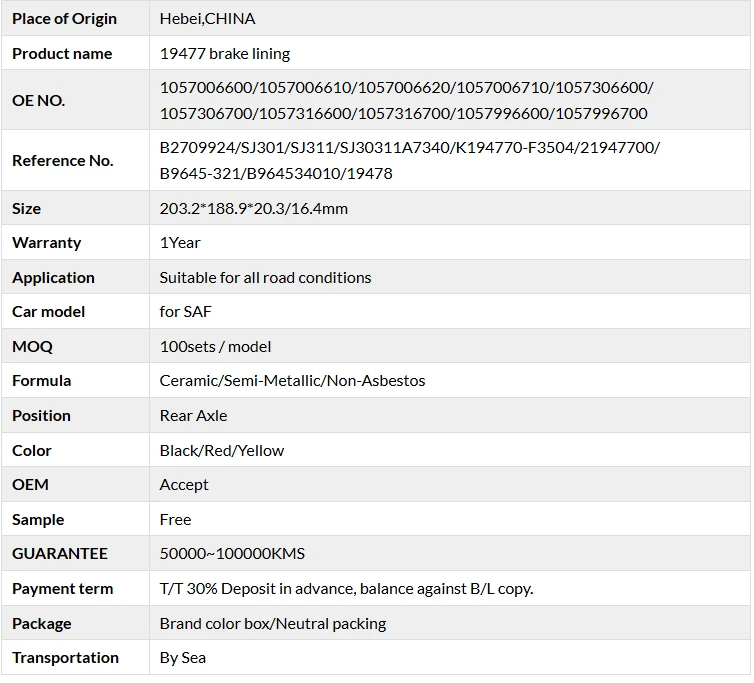Click the Reference No. label
Screen dimensions: 754x683
click(63, 160)
